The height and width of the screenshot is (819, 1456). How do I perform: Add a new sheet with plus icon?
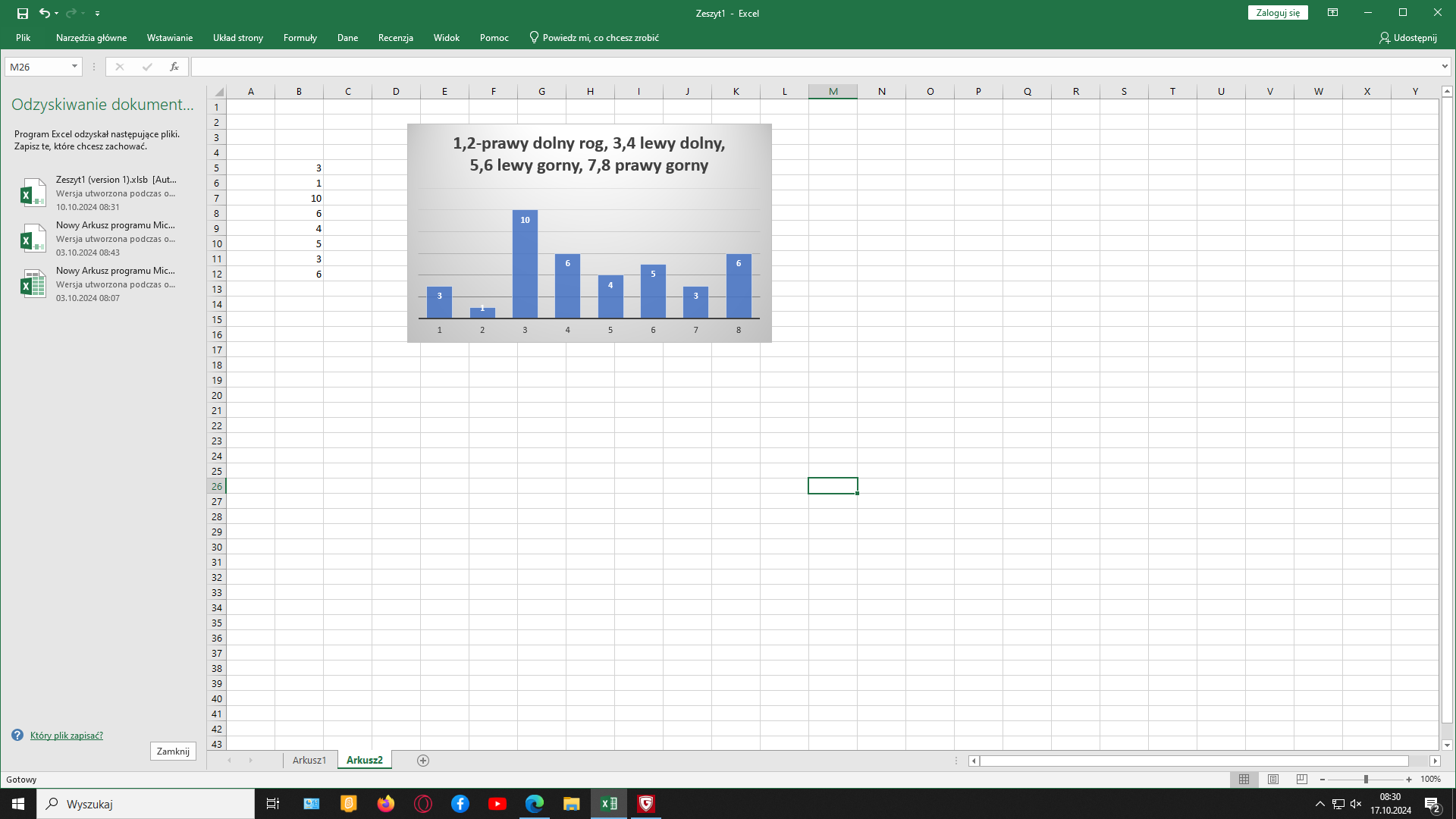(x=423, y=761)
